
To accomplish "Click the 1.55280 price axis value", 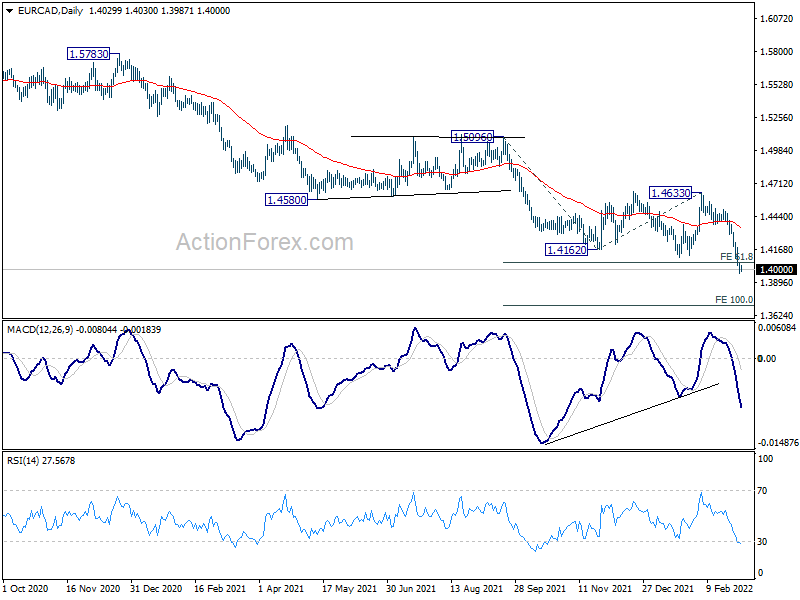I will coord(777,85).
